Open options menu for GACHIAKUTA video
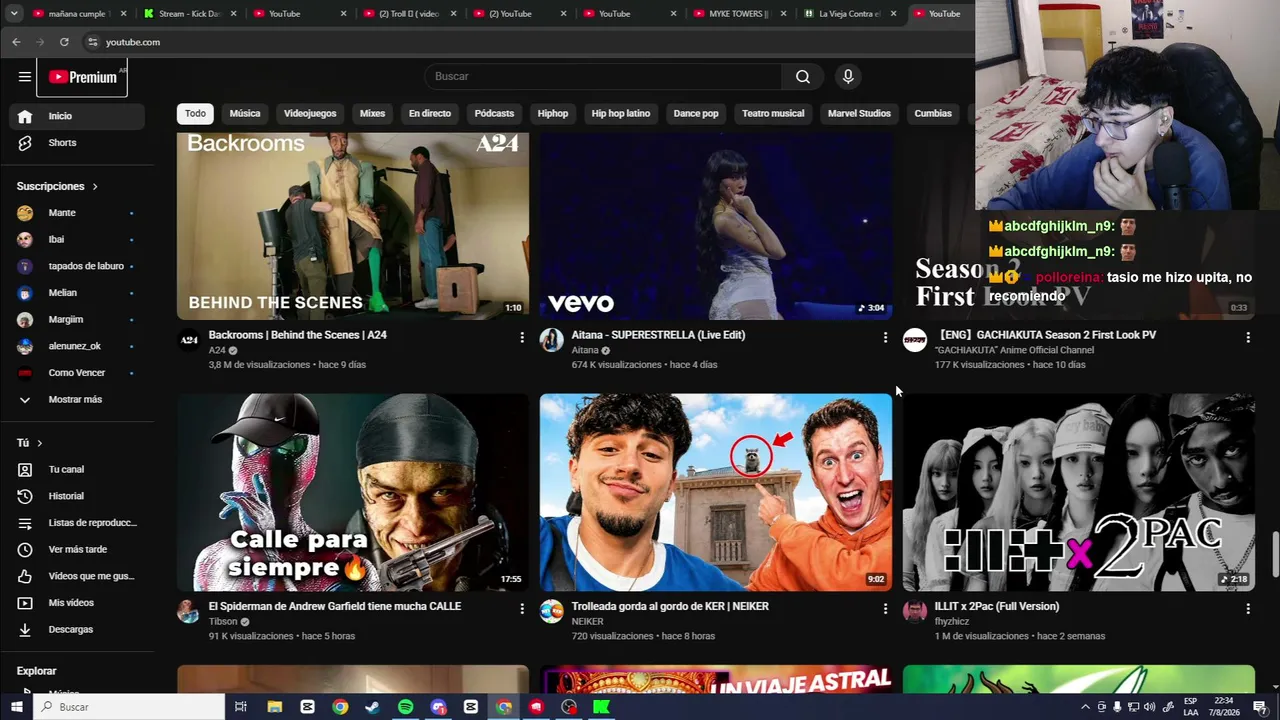This screenshot has height=720, width=1280. (1248, 338)
